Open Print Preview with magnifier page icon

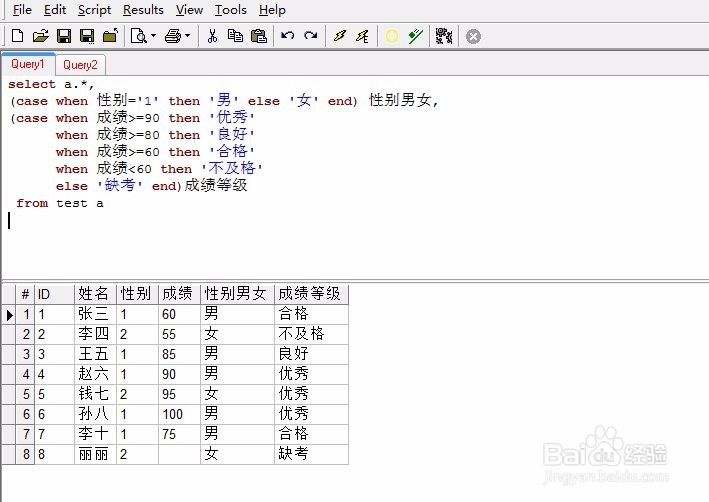tap(138, 36)
